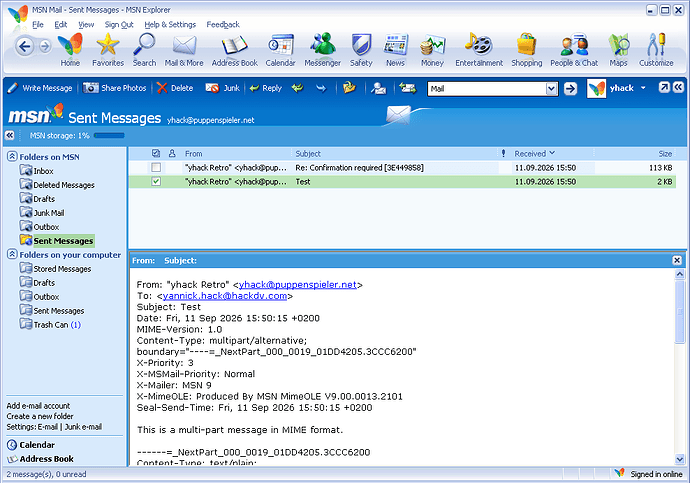The width and height of the screenshot is (690, 483).
Task: Click the yhack@puppenspieler.net email link
Action: [x=297, y=285]
